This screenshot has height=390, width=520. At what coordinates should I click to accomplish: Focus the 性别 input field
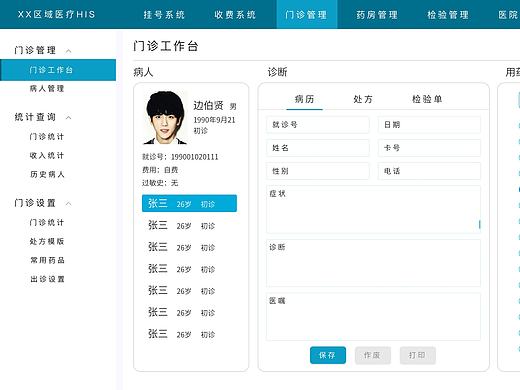click(x=318, y=171)
